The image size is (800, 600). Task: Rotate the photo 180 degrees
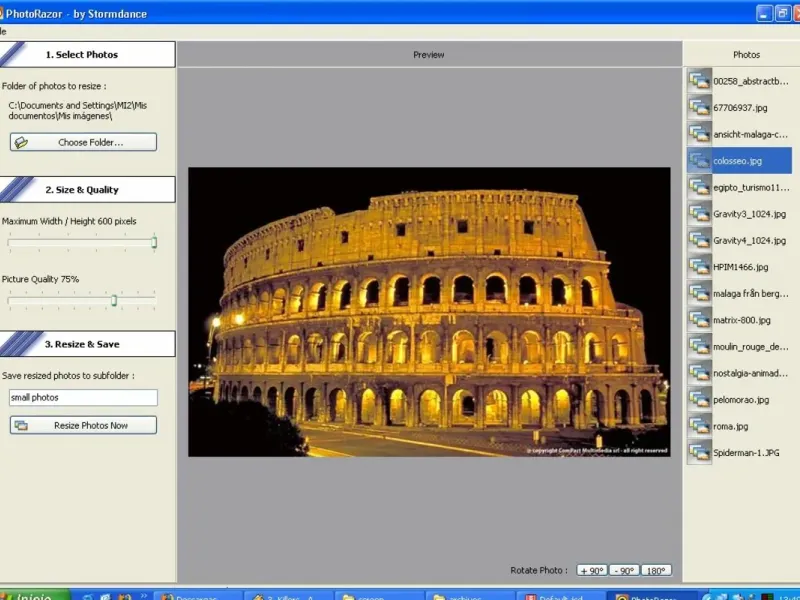coord(656,571)
